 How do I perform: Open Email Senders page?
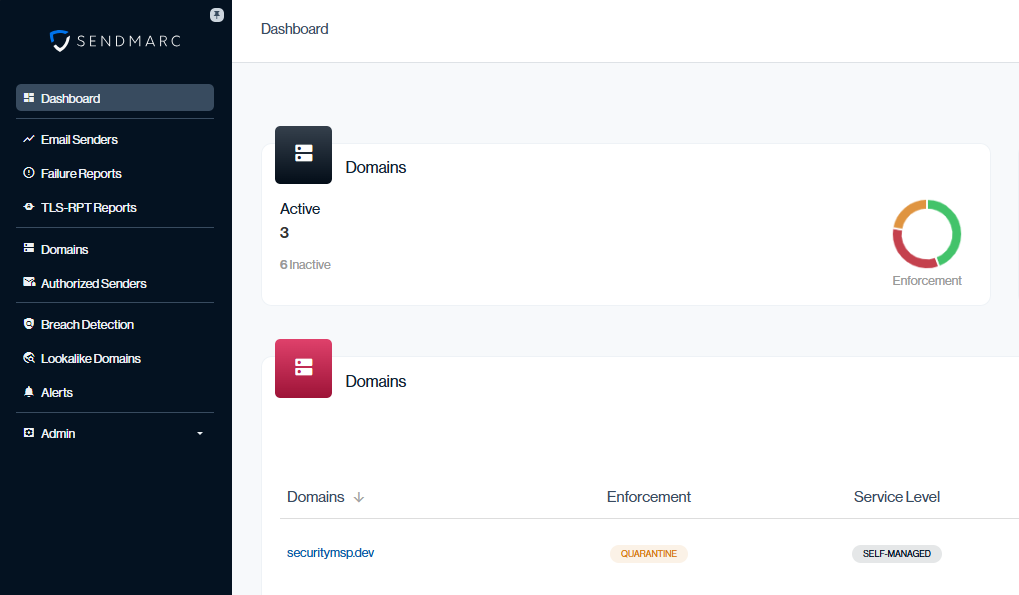coord(79,140)
